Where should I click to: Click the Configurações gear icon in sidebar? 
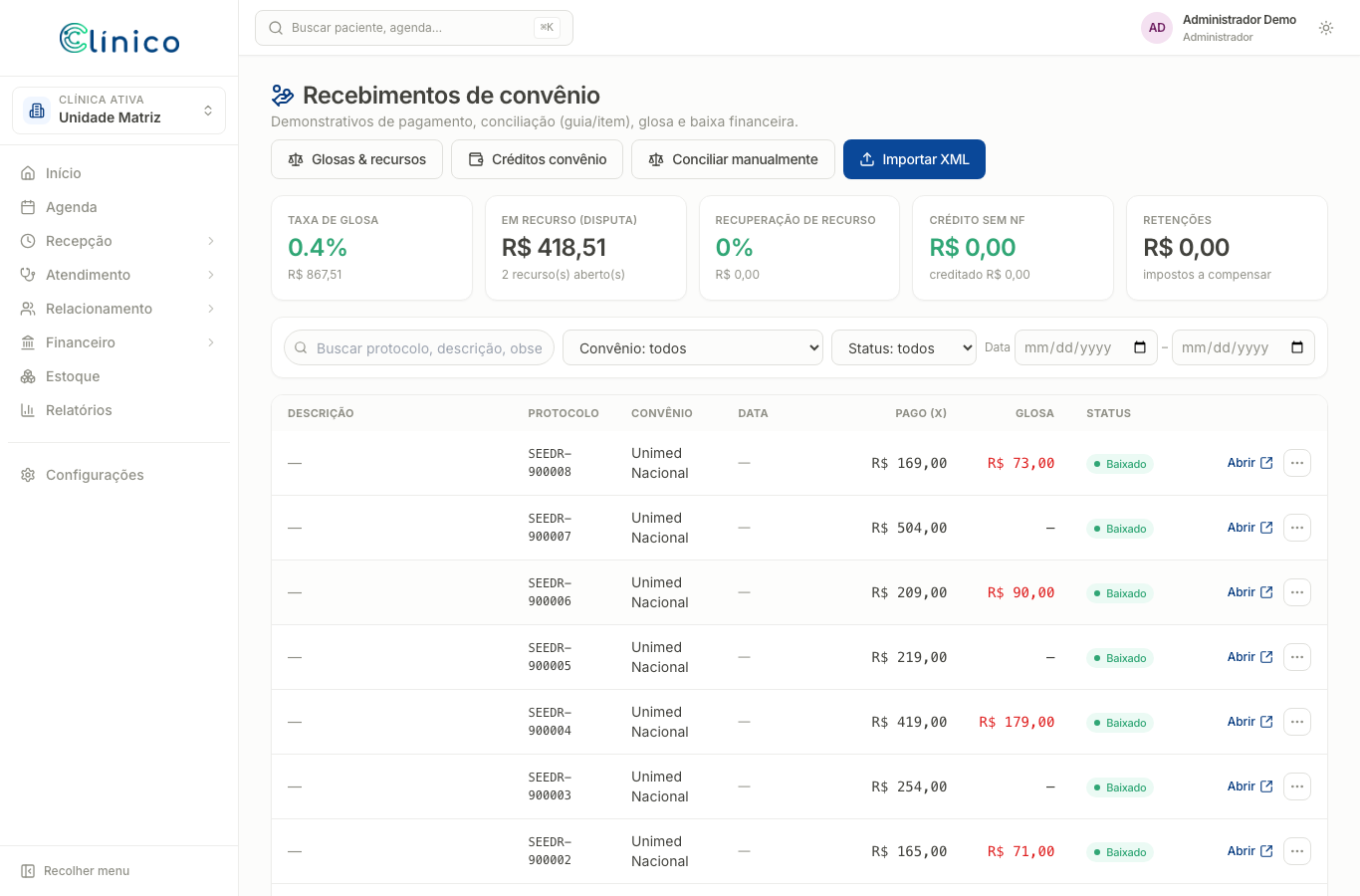(x=28, y=475)
